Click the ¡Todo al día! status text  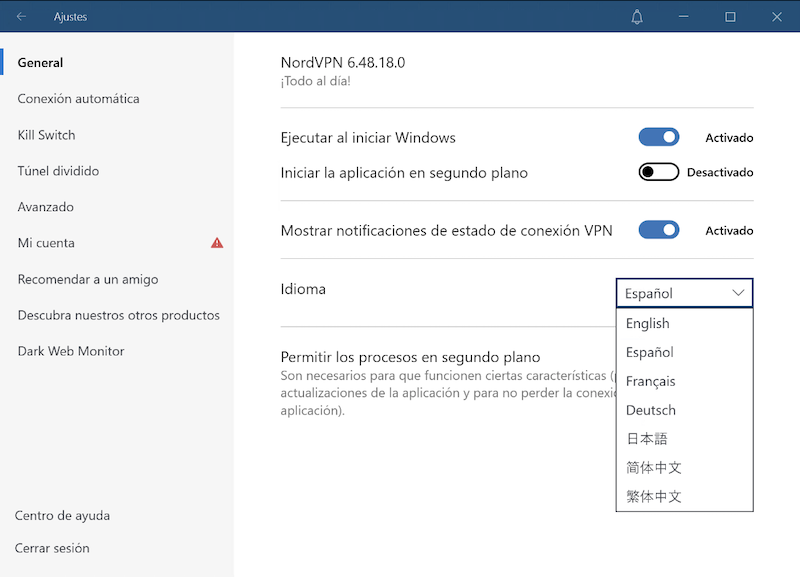(x=315, y=81)
